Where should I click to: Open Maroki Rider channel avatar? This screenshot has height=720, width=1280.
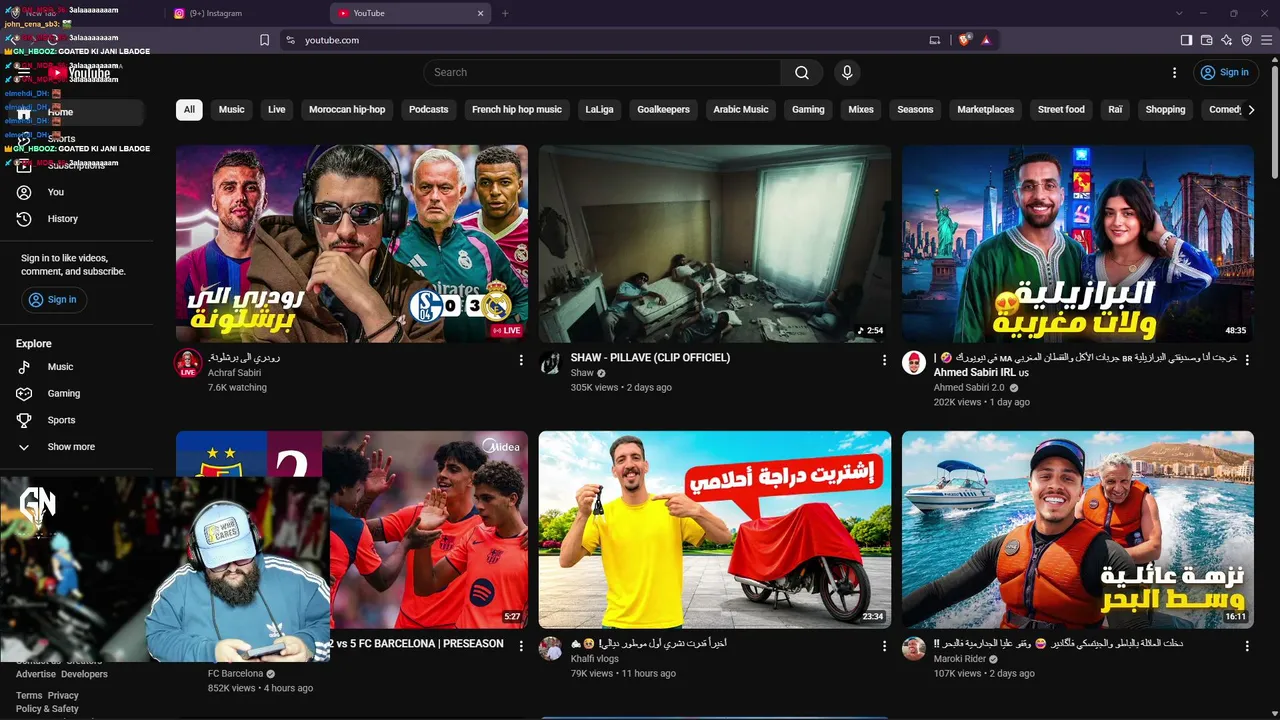click(x=913, y=649)
